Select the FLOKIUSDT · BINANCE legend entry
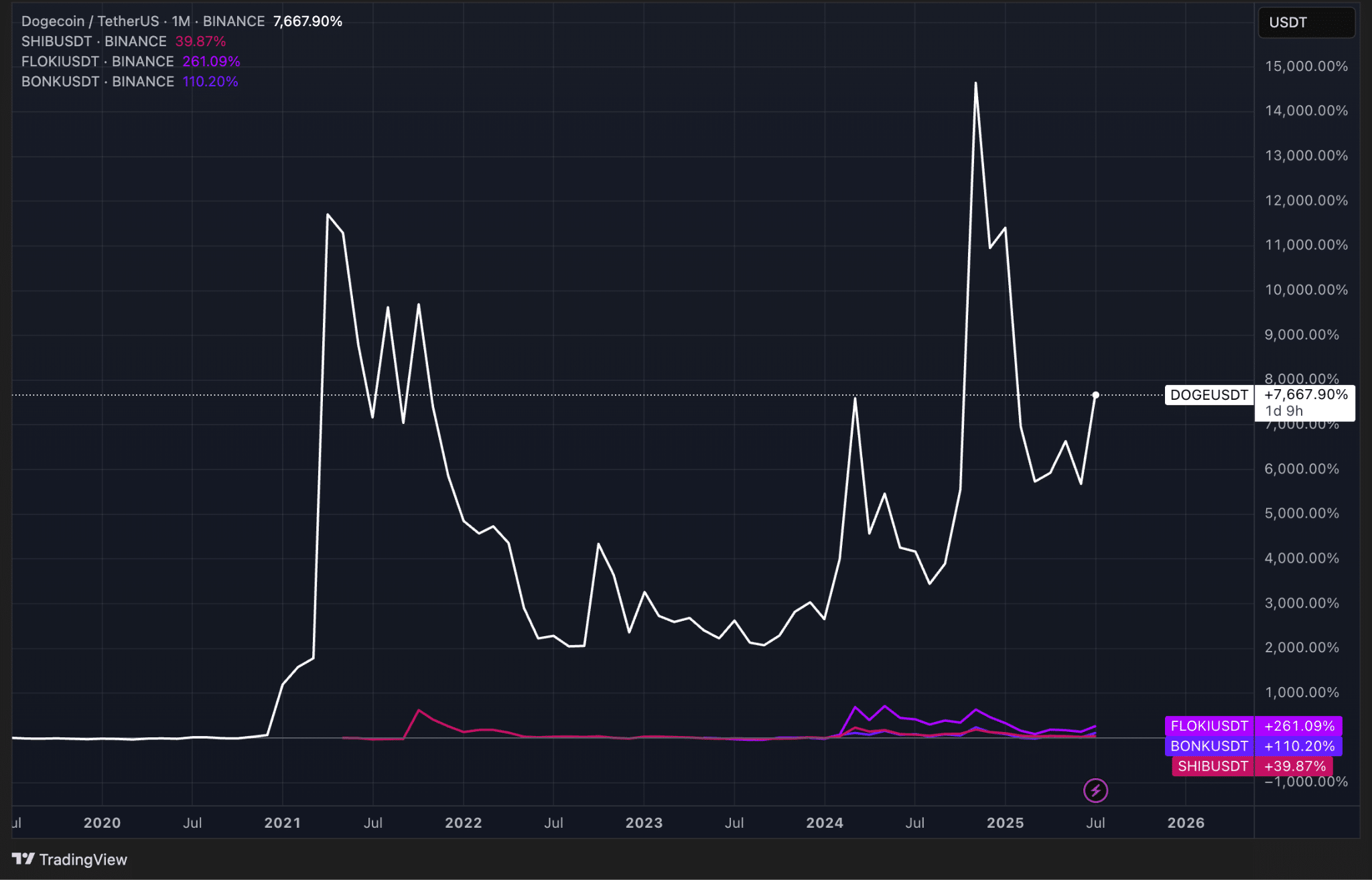 (98, 62)
